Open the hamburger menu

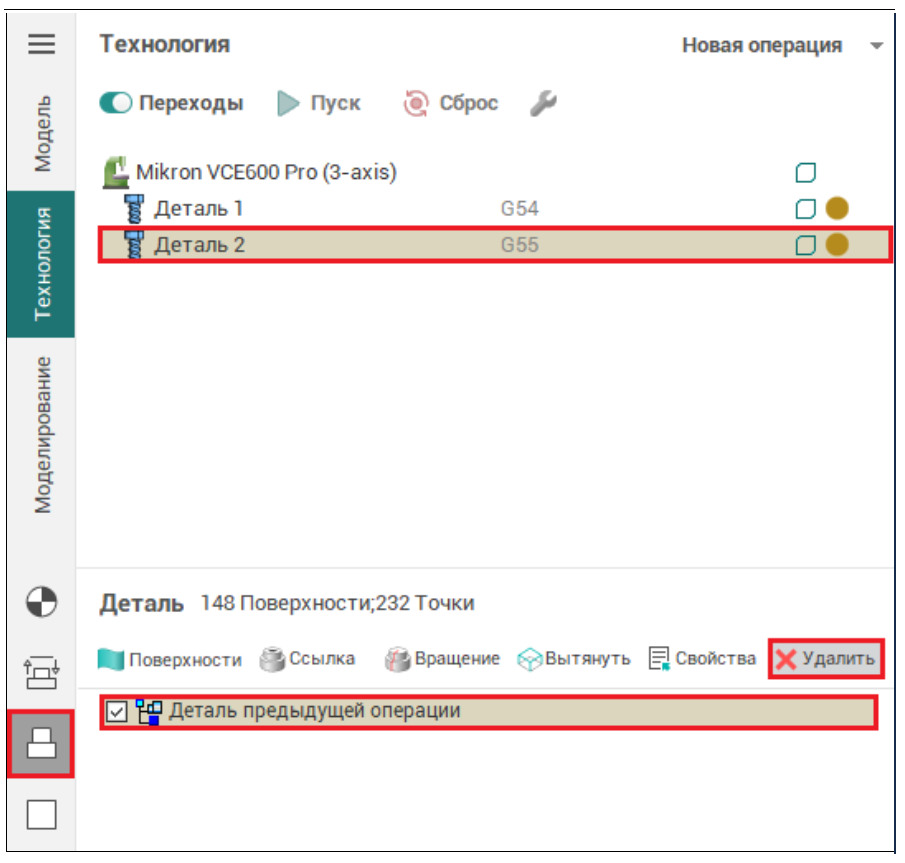click(x=41, y=45)
